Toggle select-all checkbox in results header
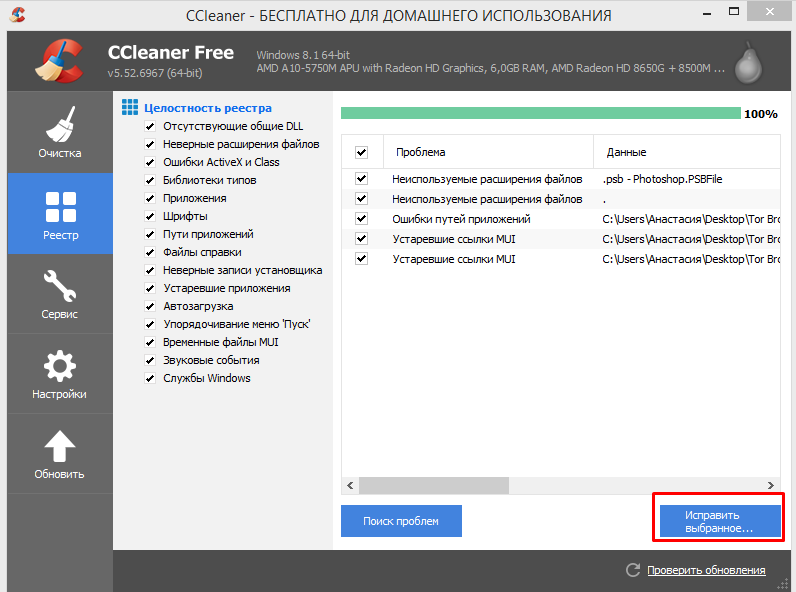Viewport: 796px width, 592px height. (361, 152)
